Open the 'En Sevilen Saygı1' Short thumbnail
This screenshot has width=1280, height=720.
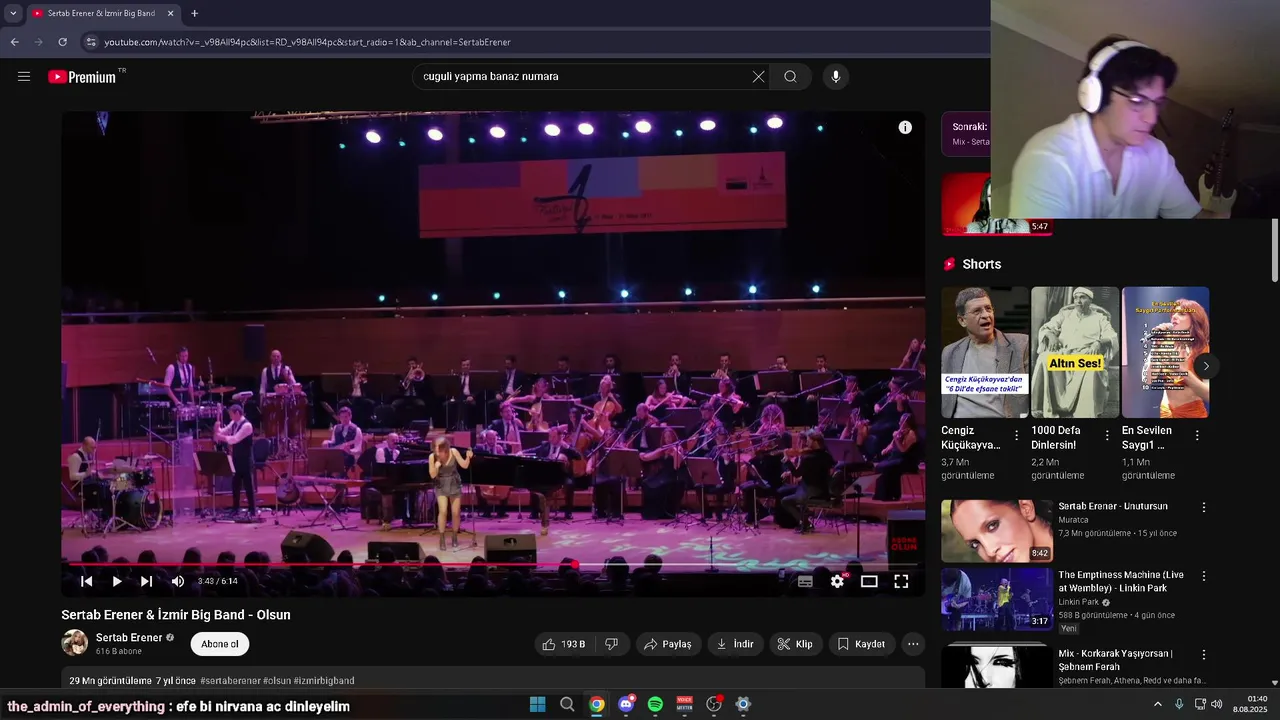pos(1165,352)
